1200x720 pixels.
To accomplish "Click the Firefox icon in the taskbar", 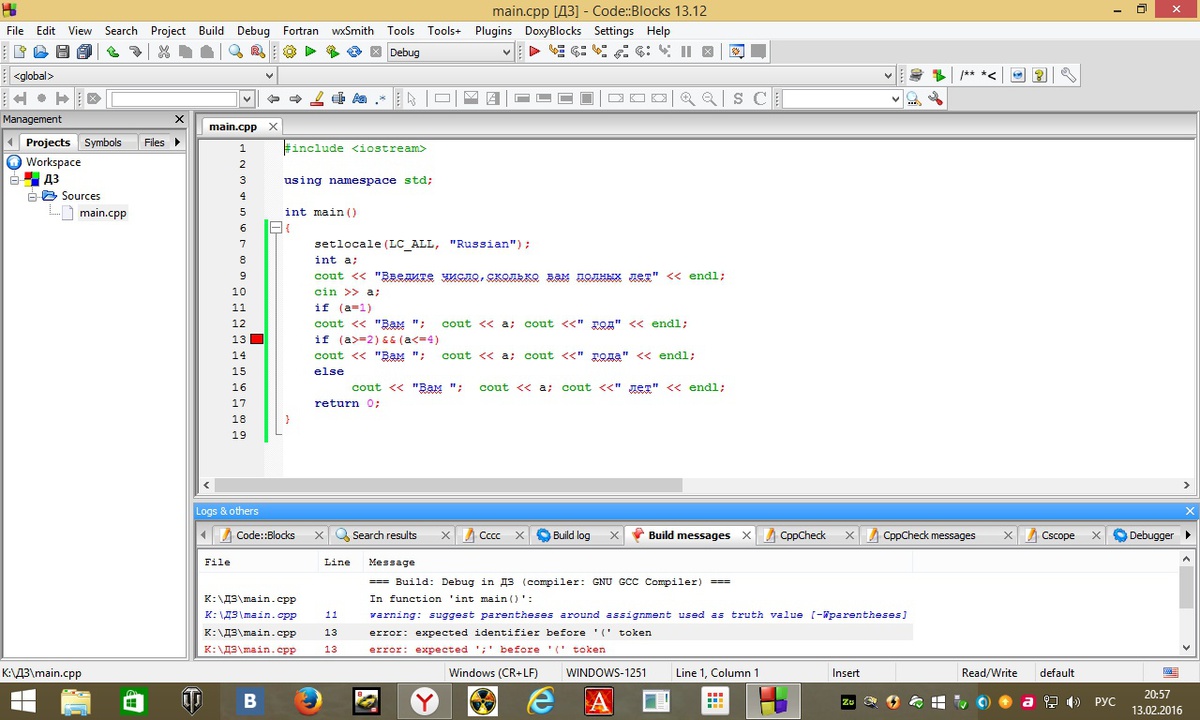I will (308, 700).
